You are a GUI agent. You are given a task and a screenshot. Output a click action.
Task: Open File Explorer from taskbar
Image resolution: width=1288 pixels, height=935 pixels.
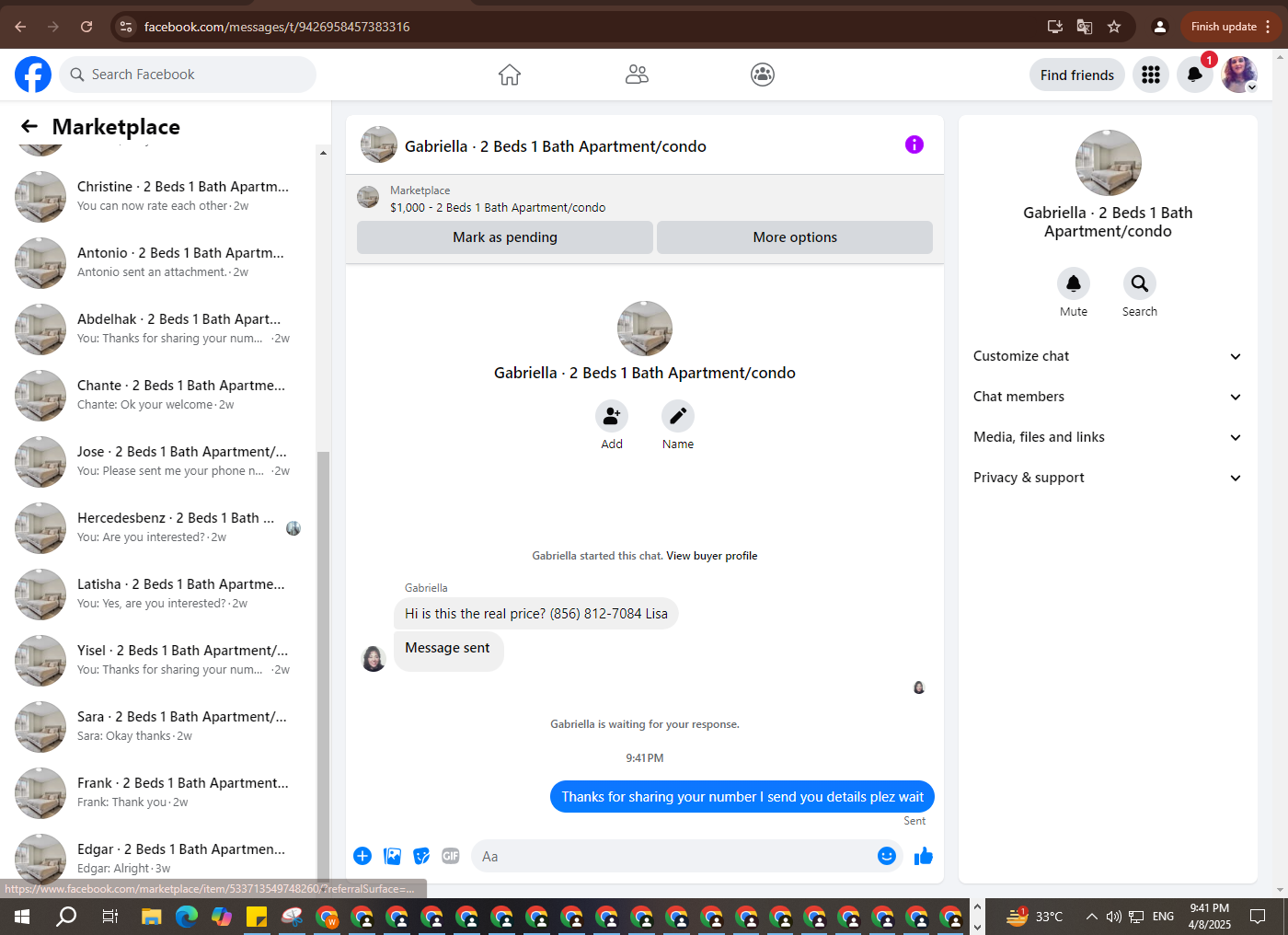[x=152, y=917]
